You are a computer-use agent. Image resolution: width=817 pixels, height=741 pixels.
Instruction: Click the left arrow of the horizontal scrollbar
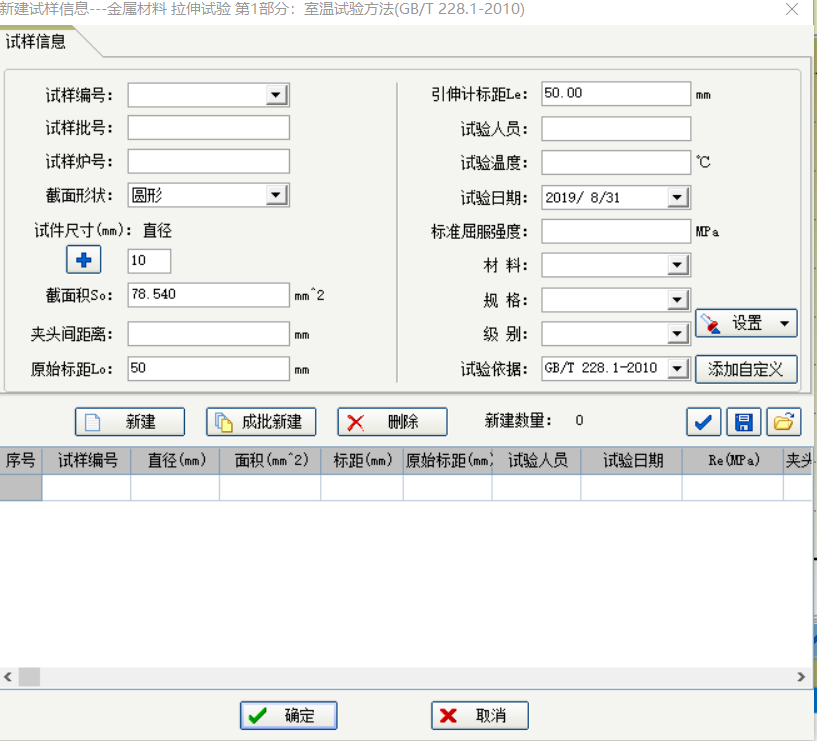(x=8, y=676)
